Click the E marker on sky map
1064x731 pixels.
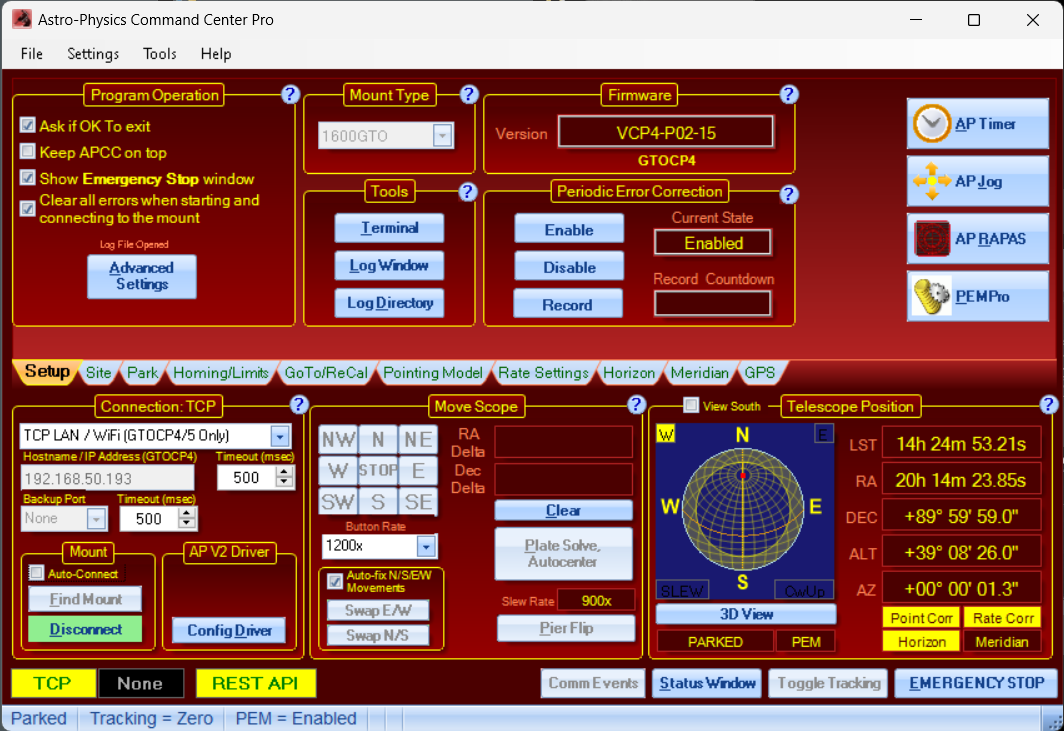tap(823, 434)
